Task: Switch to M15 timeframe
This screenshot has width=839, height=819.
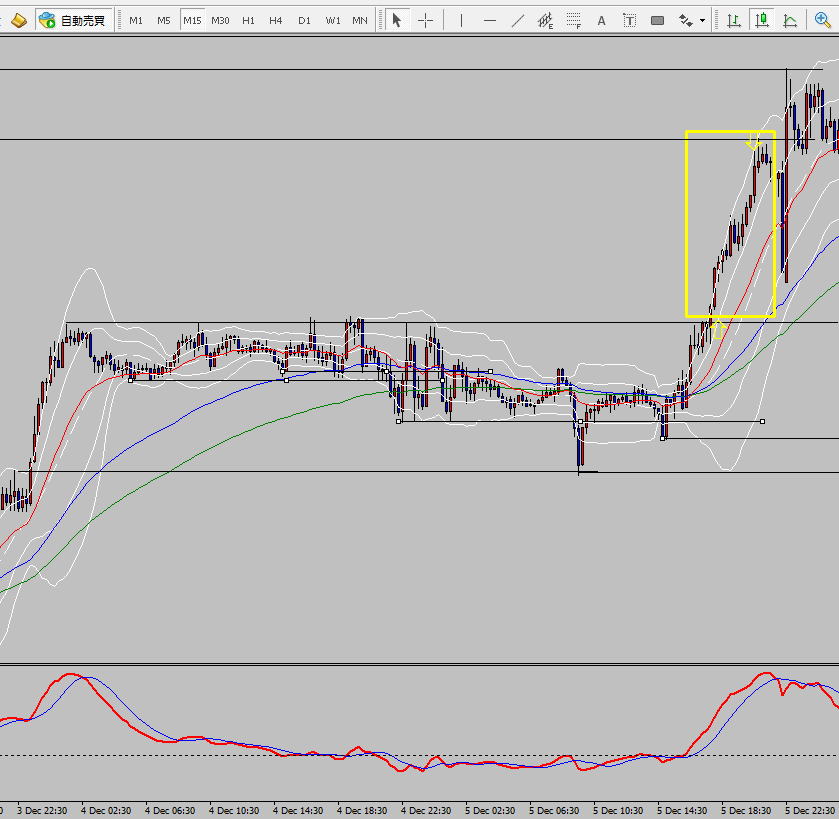Action: (192, 20)
